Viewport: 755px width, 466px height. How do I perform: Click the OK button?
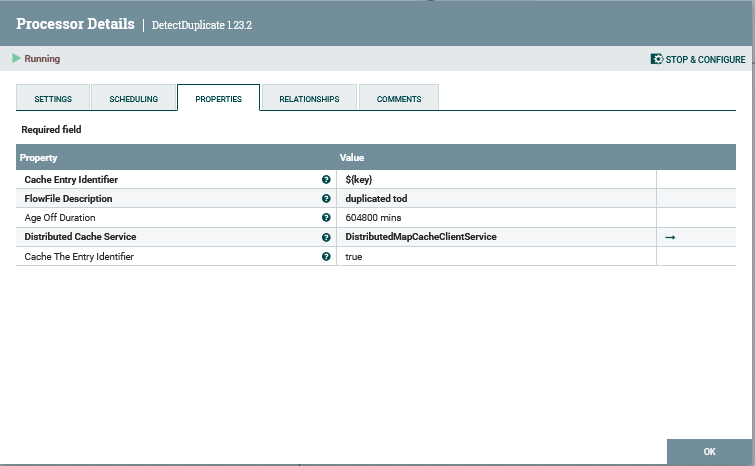[709, 452]
